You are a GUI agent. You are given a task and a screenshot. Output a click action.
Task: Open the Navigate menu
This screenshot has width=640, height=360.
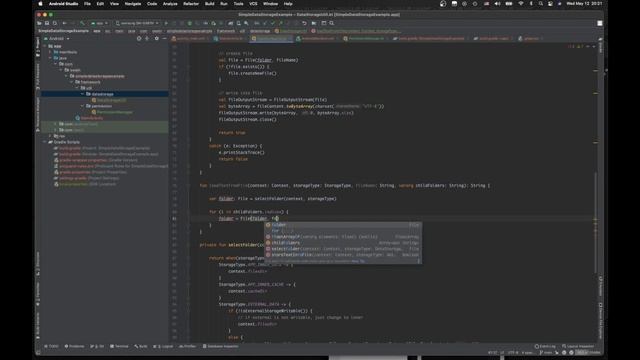tap(133, 4)
